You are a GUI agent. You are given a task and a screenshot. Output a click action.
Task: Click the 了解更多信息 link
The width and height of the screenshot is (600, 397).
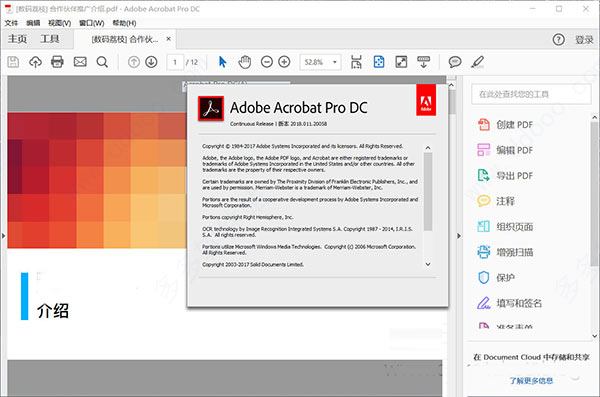pyautogui.click(x=531, y=380)
